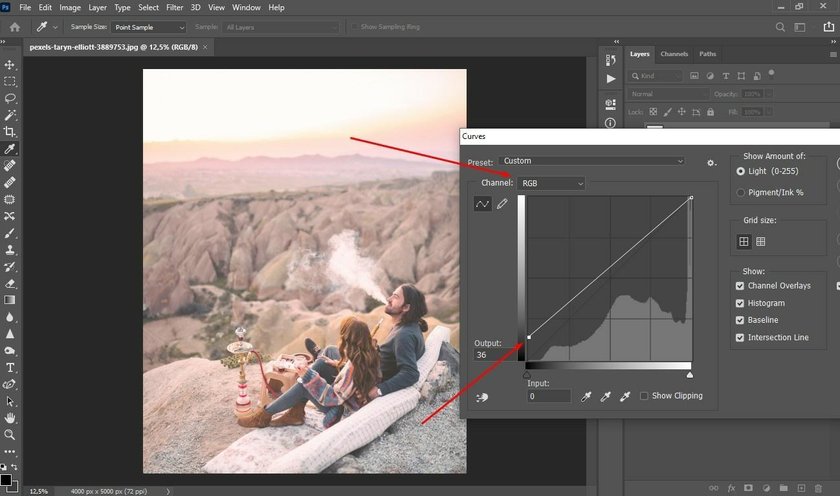Click the Output value field

[494, 355]
